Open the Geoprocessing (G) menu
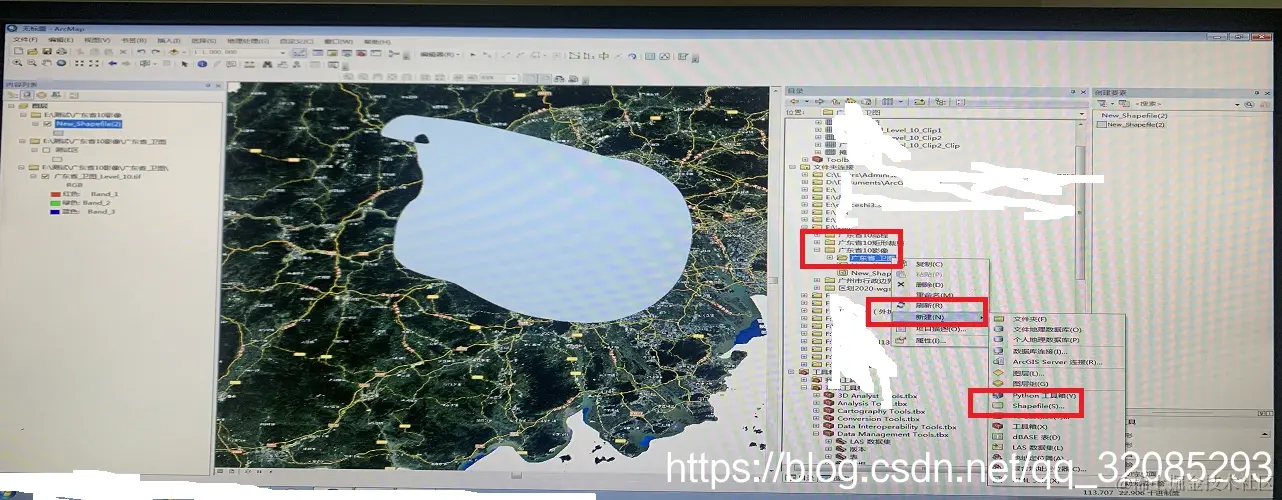The image size is (1282, 500). pos(248,41)
